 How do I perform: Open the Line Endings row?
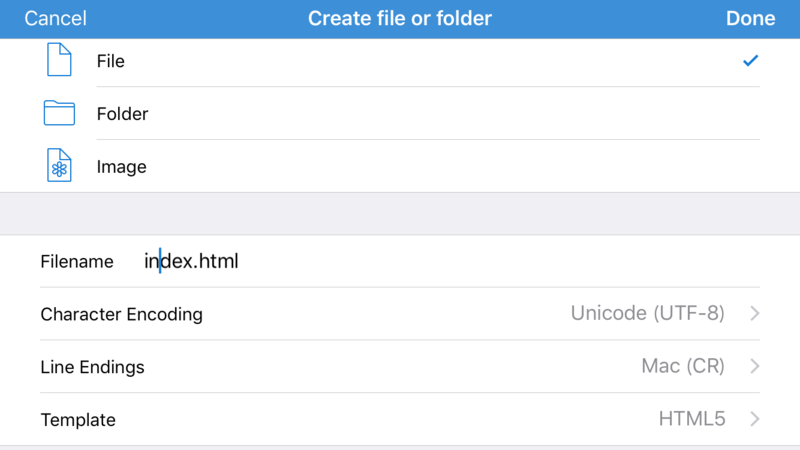(93, 367)
